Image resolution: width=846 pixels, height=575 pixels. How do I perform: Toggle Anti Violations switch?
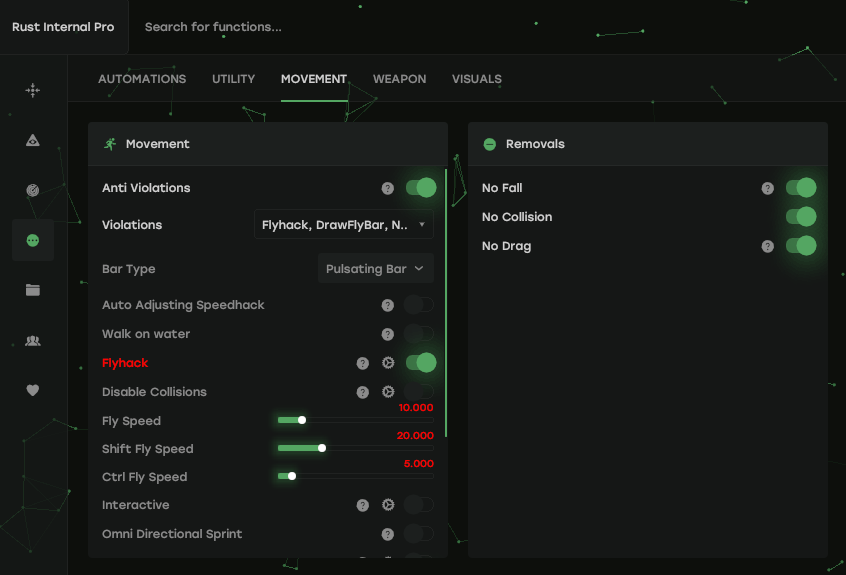[x=421, y=188]
